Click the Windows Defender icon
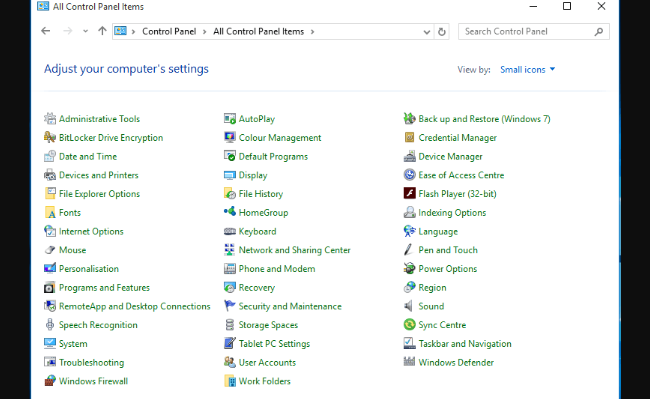The image size is (650, 399). pyautogui.click(x=410, y=362)
